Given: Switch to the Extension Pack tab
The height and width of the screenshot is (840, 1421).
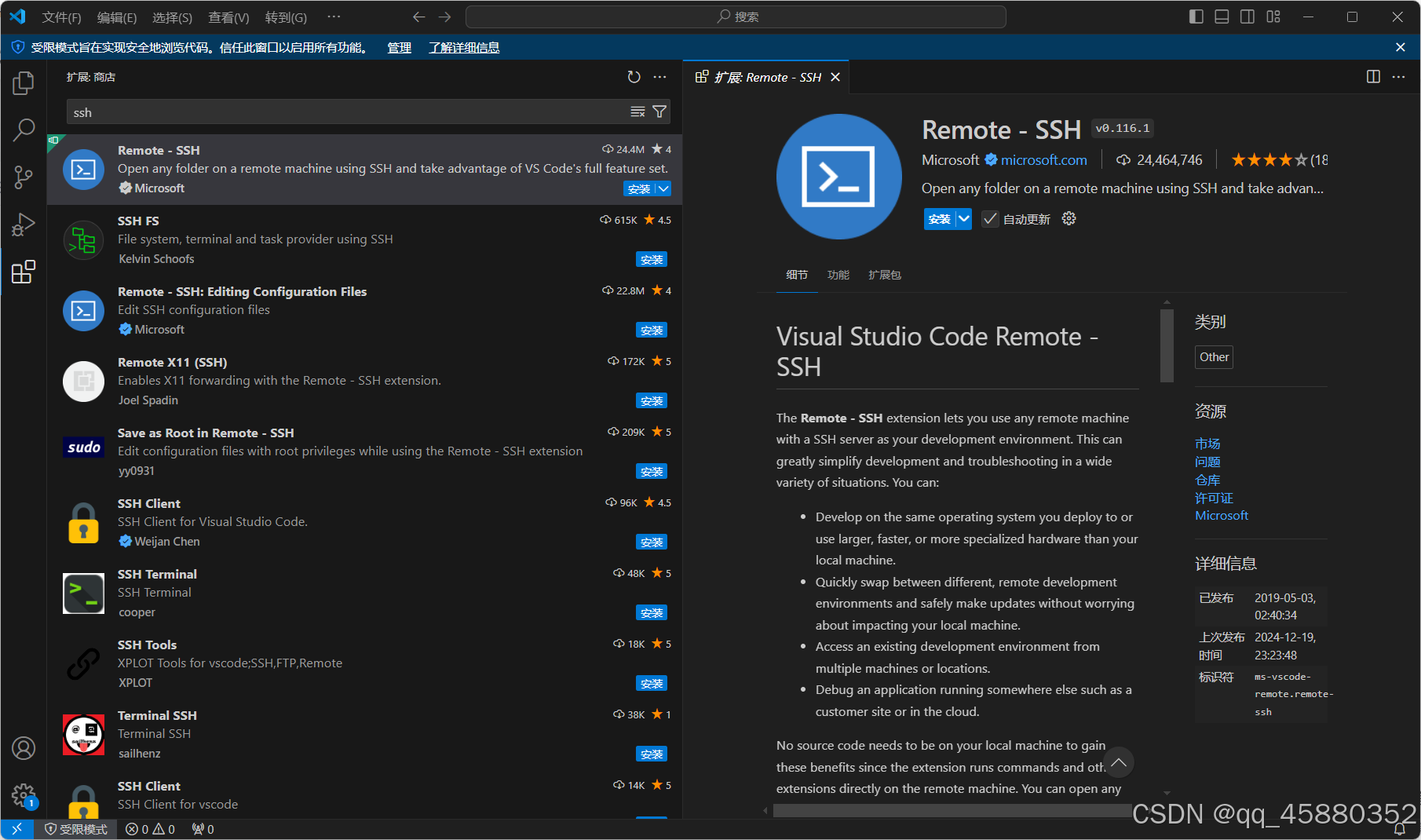Looking at the screenshot, I should point(885,275).
